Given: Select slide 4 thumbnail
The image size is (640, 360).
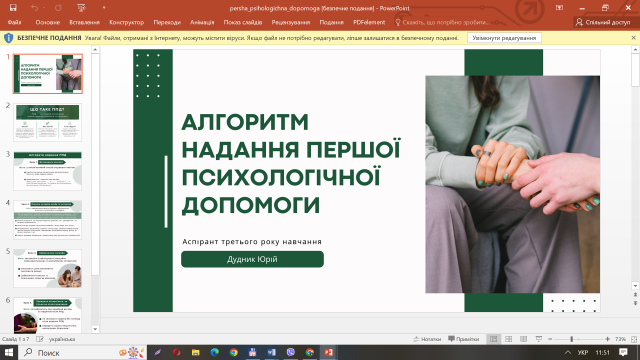Looking at the screenshot, I should point(48,220).
